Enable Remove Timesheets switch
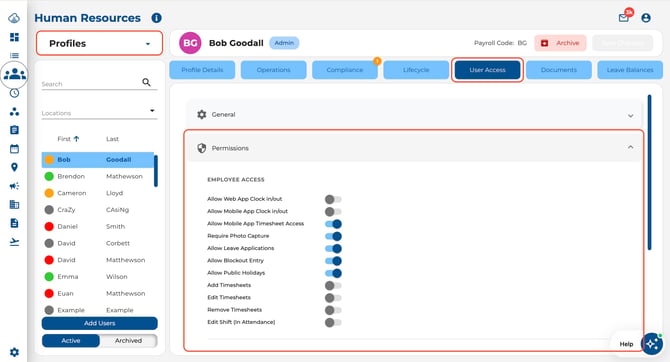The image size is (670, 362). [x=333, y=310]
